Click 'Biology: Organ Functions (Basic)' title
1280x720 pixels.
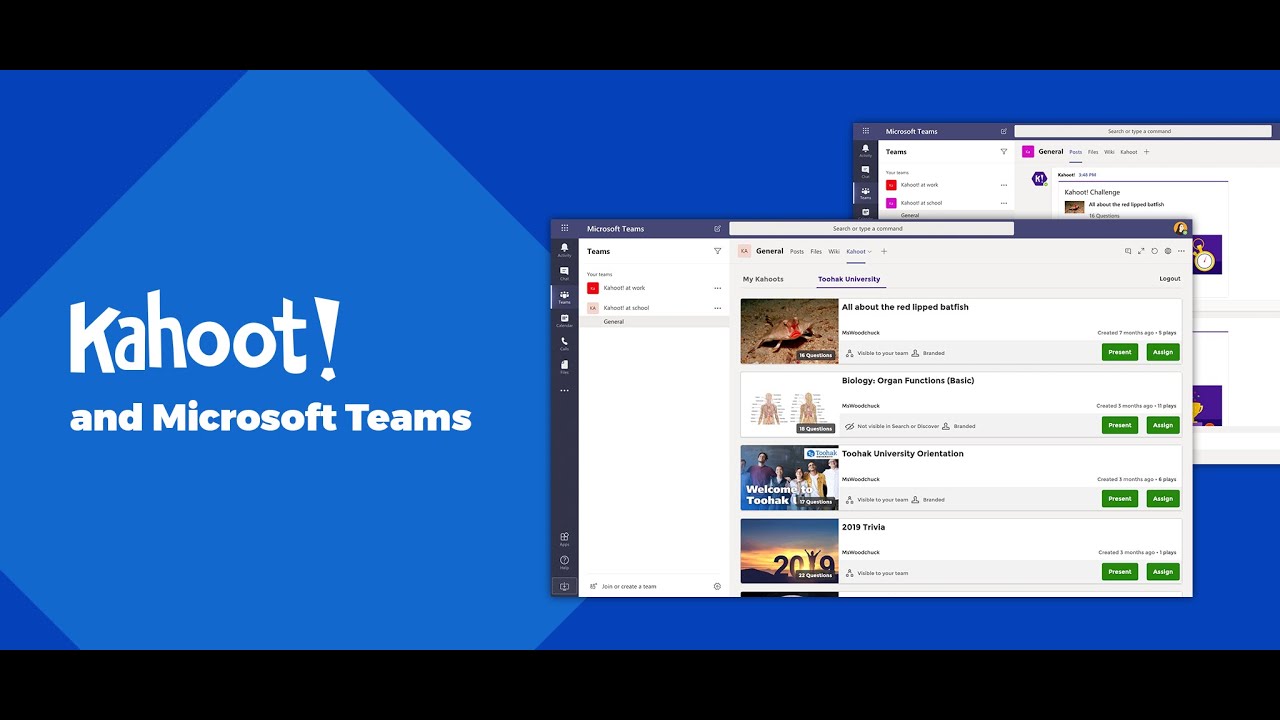[x=908, y=380]
